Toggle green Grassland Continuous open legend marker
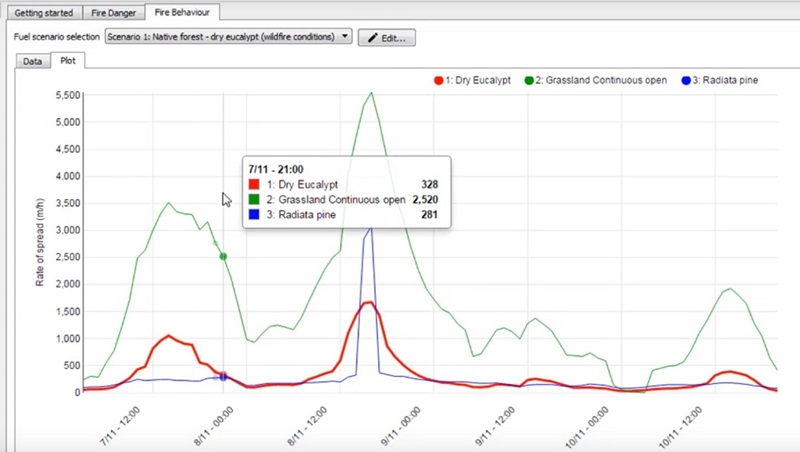Image resolution: width=800 pixels, height=452 pixels. click(529, 81)
